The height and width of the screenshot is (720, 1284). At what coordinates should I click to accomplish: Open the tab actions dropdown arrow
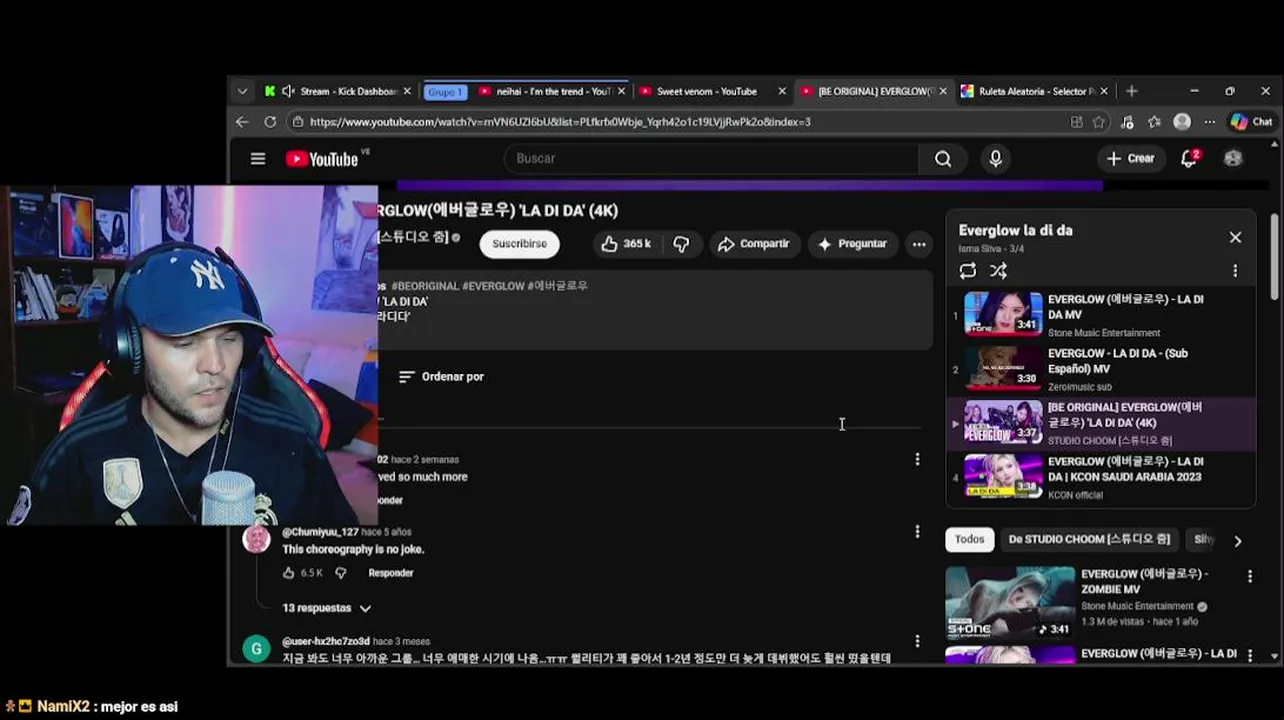coord(242,91)
